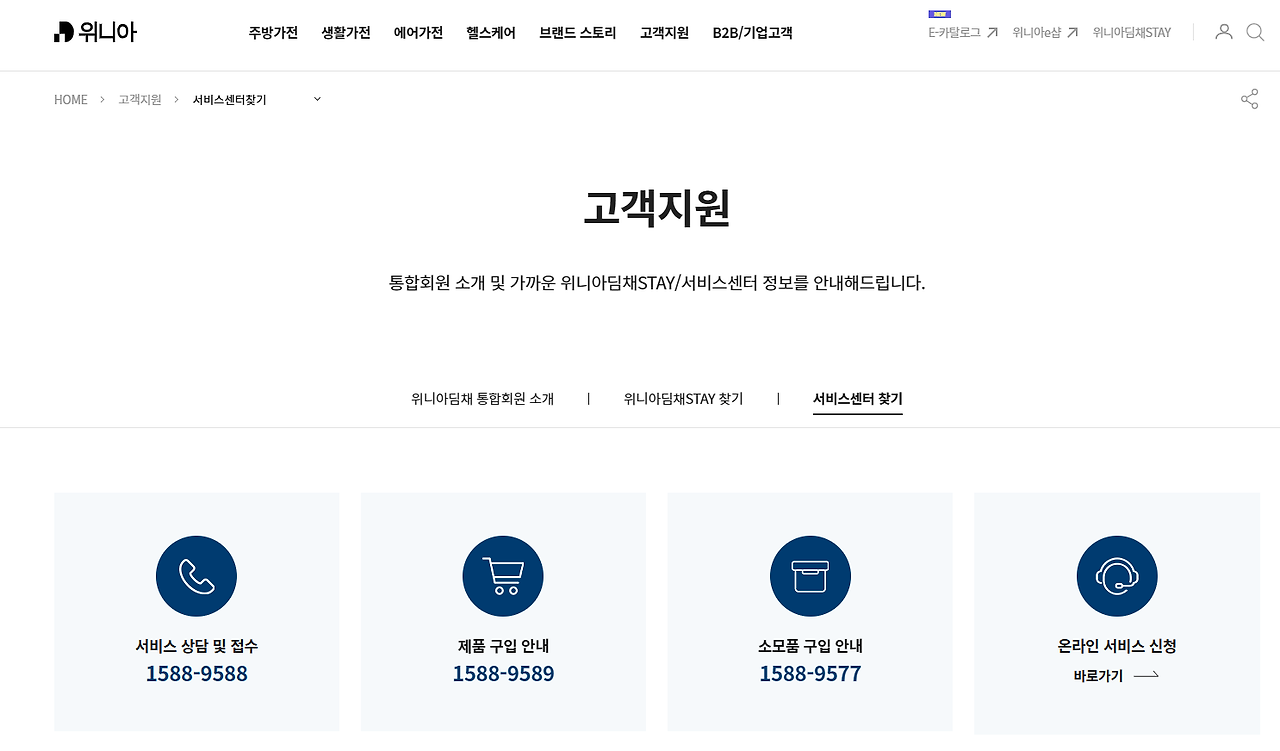Screen dimensions: 1280x751
Task: Go to 위니아딤채STAY in the top bar
Action: (x=1132, y=33)
